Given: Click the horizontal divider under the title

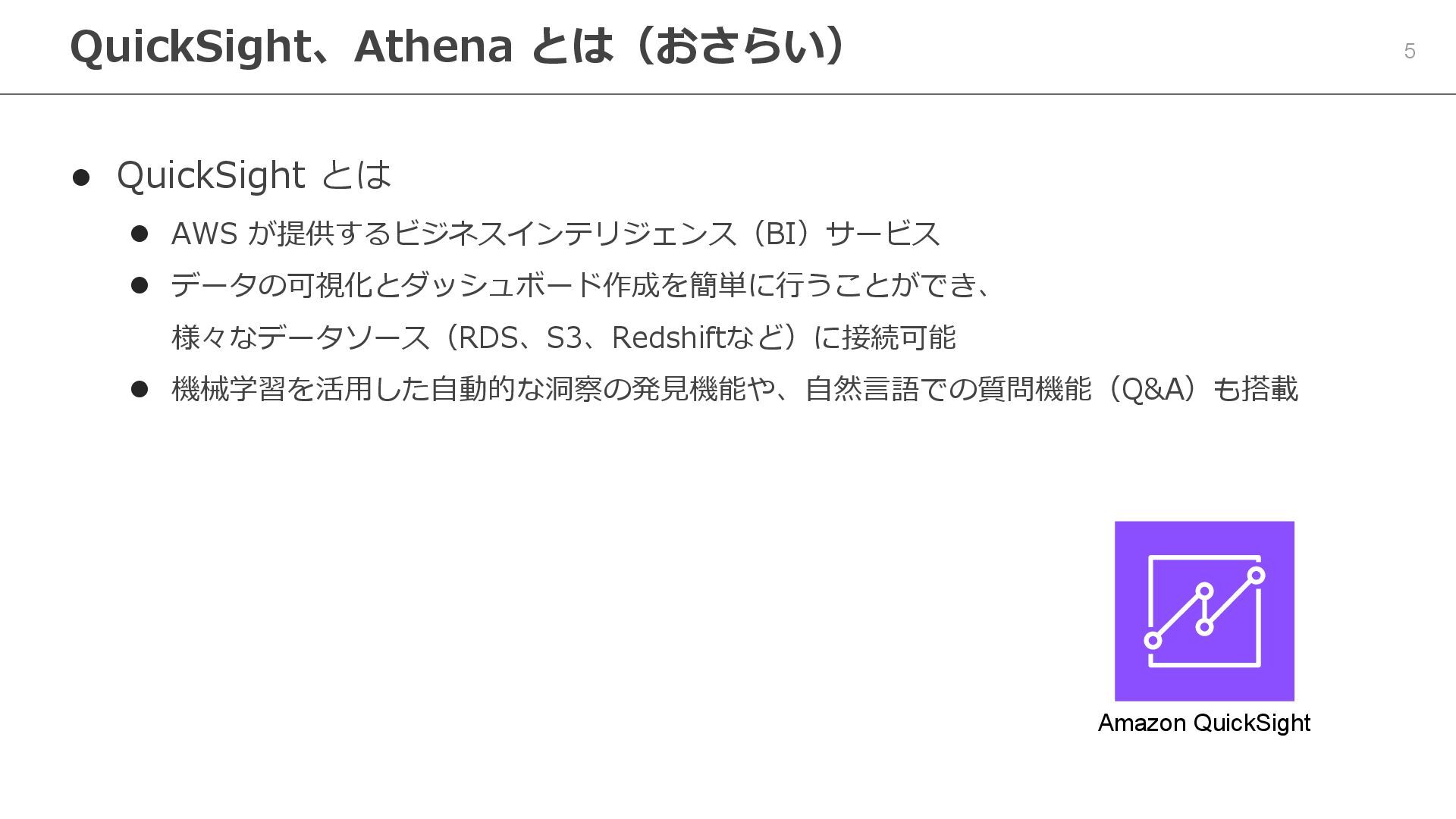Looking at the screenshot, I should [x=728, y=94].
